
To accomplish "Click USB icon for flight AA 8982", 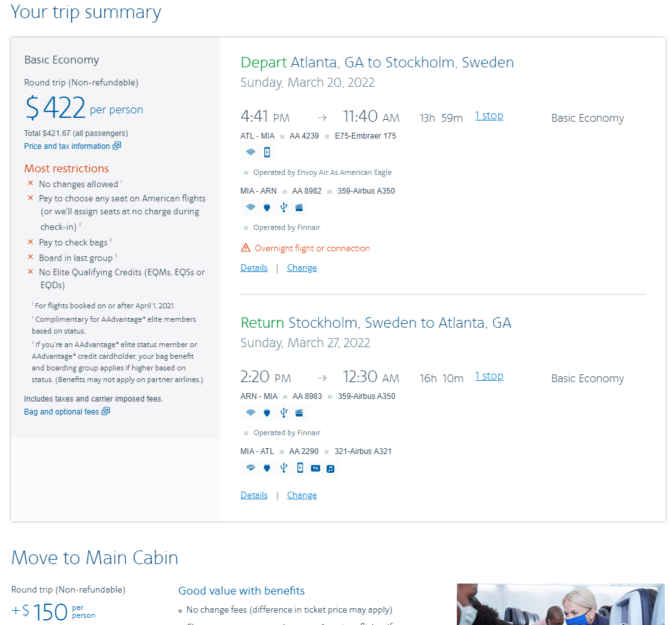I will point(283,208).
